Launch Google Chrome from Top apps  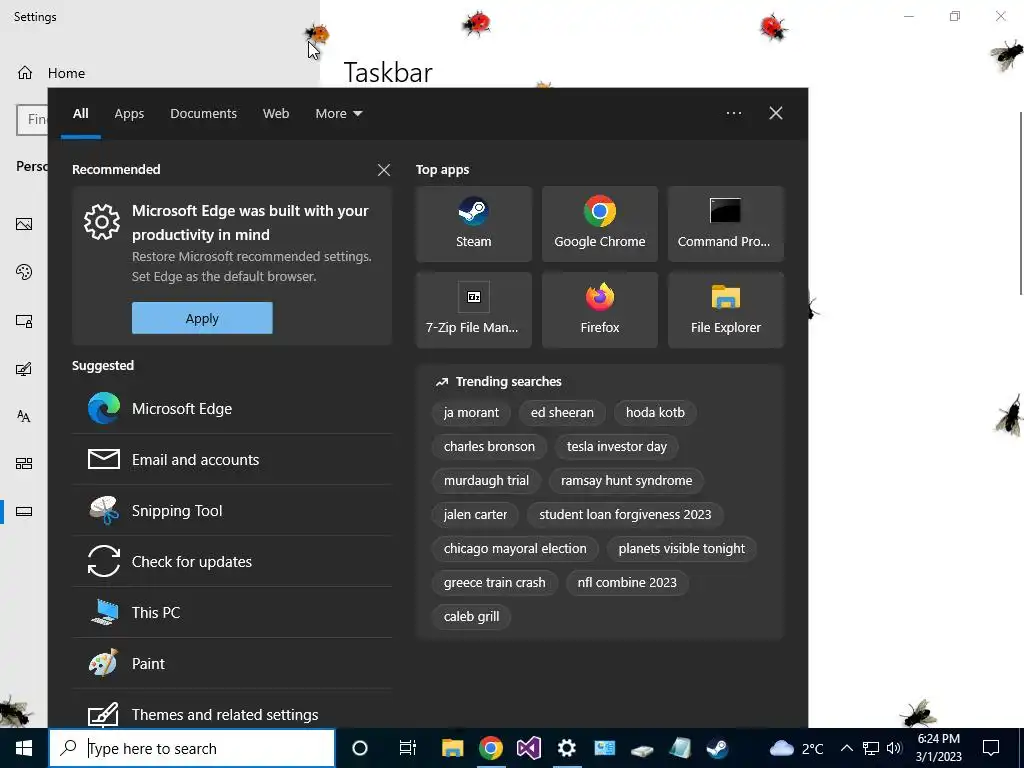tap(600, 224)
